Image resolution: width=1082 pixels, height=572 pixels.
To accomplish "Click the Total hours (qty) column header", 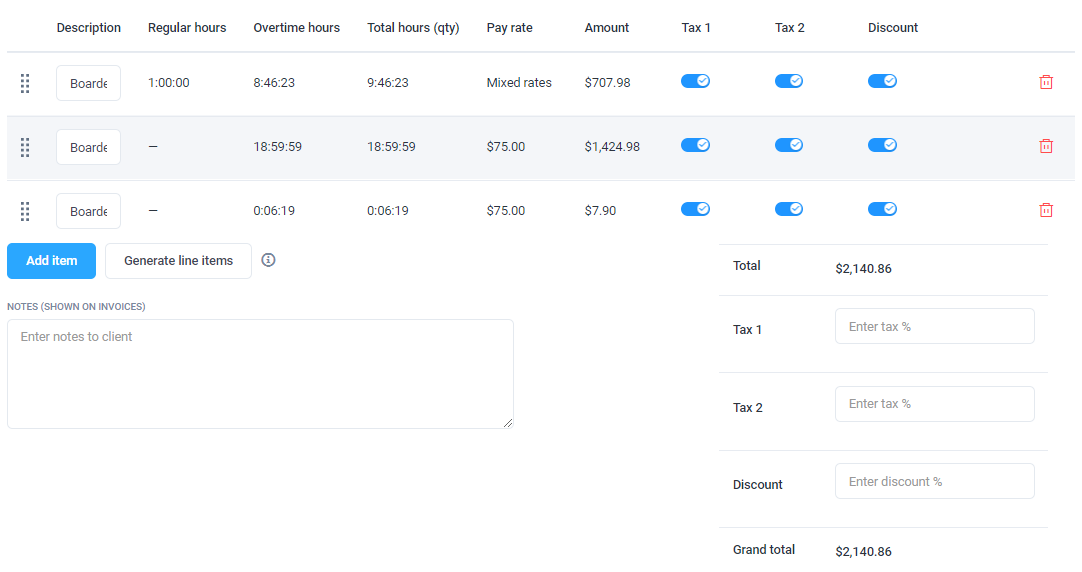I will click(413, 28).
